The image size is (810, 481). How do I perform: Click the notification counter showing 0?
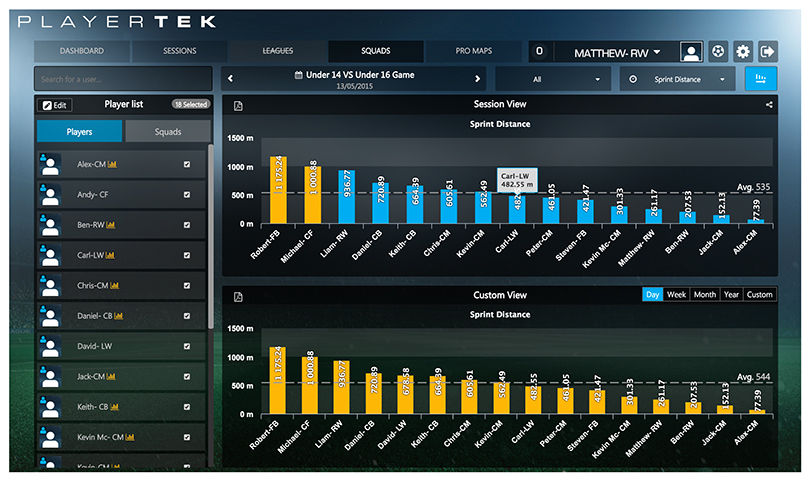point(539,51)
